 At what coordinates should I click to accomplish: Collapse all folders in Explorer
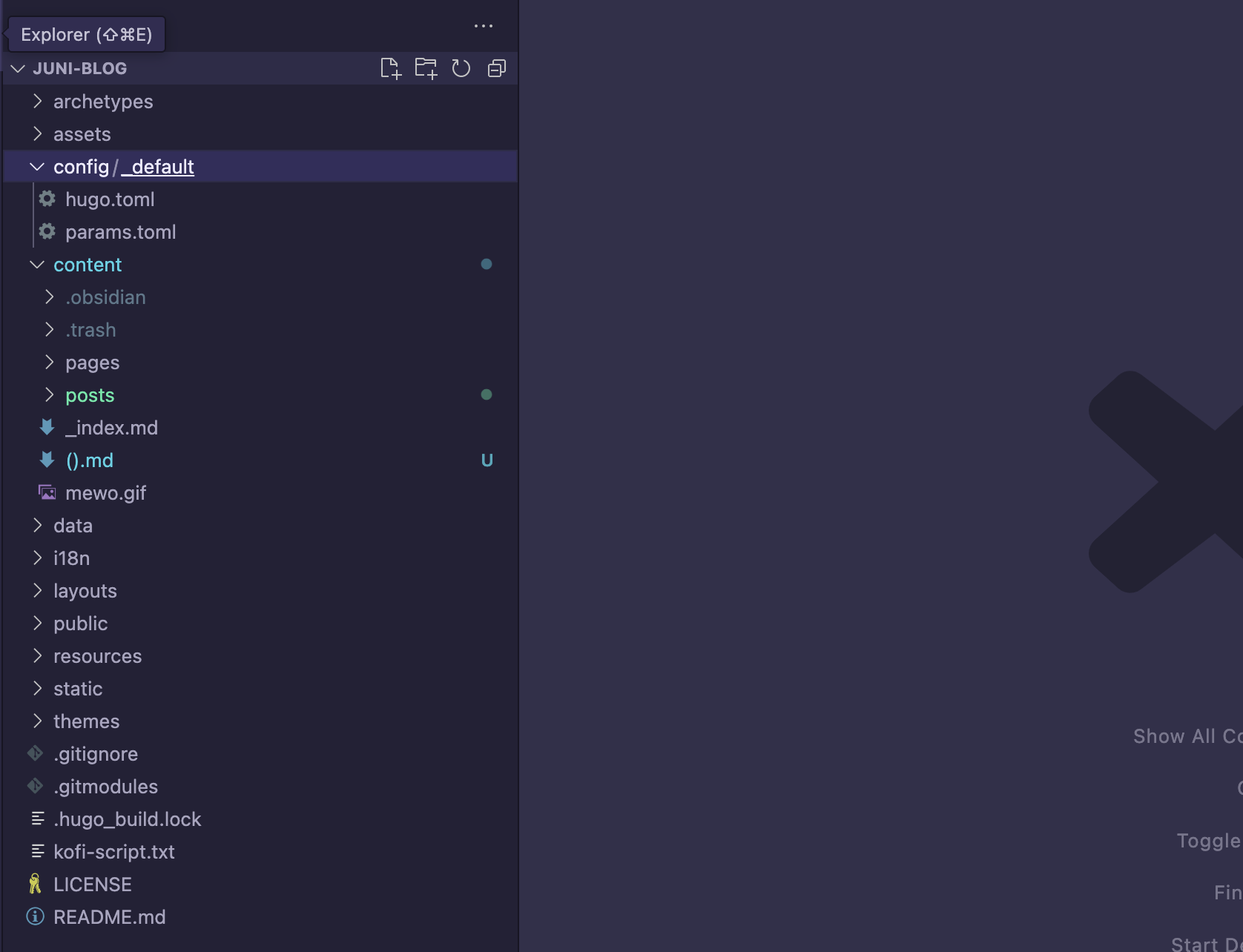pos(497,68)
